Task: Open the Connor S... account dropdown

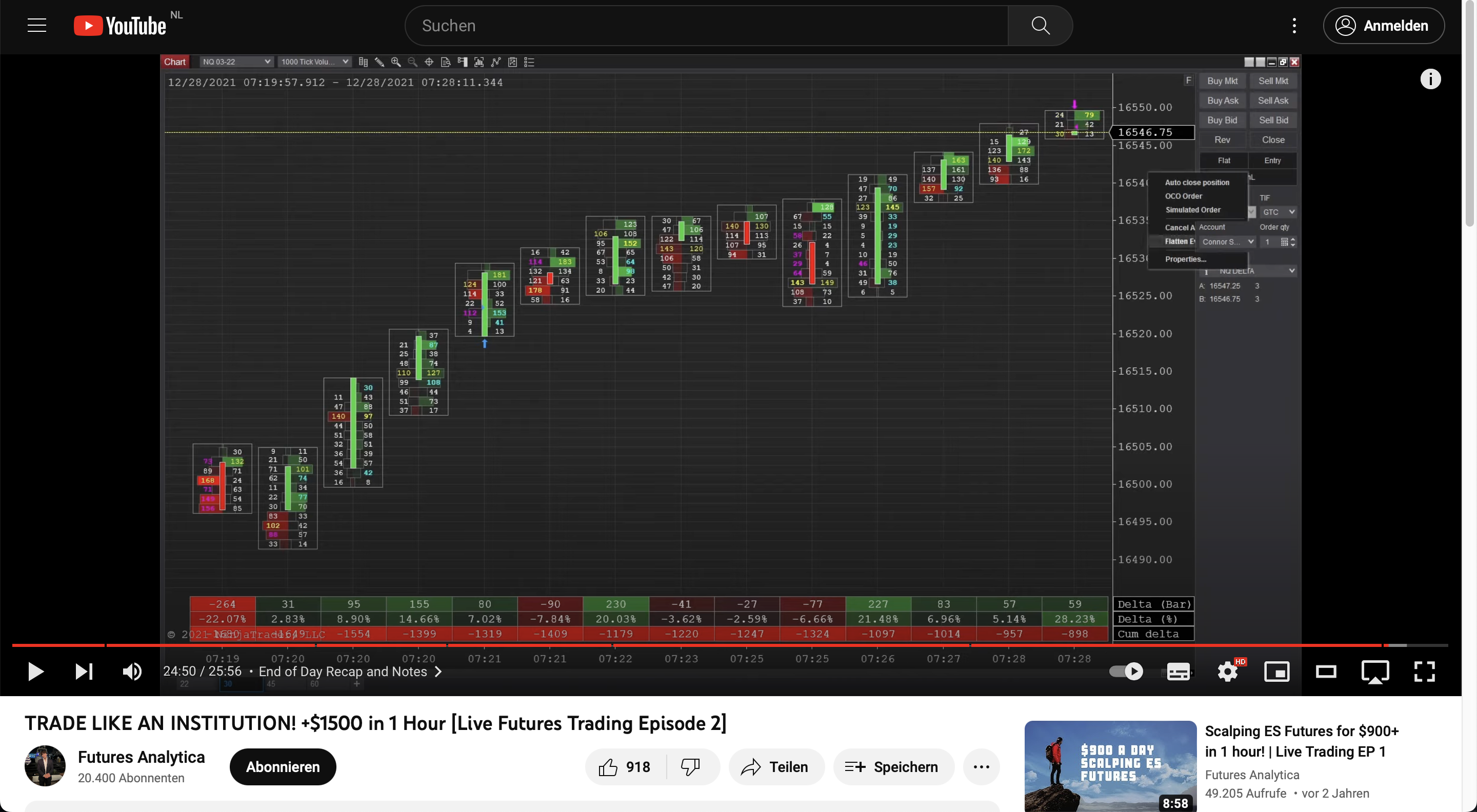Action: [x=1228, y=242]
